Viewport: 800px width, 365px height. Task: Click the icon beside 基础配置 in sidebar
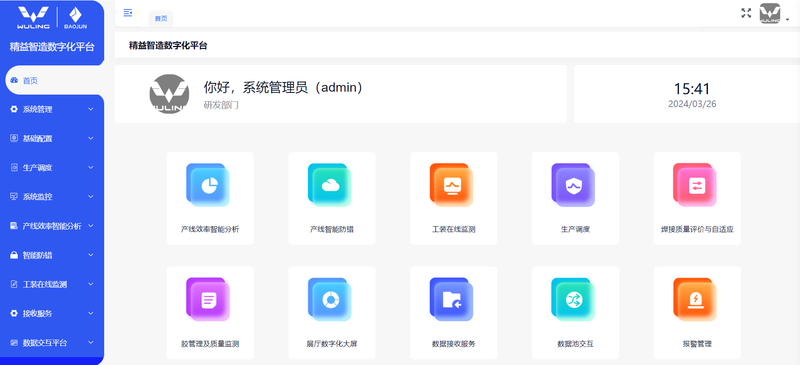14,138
